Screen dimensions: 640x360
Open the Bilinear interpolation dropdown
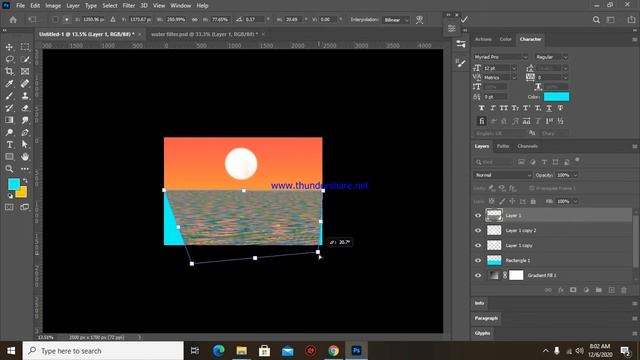[396, 20]
